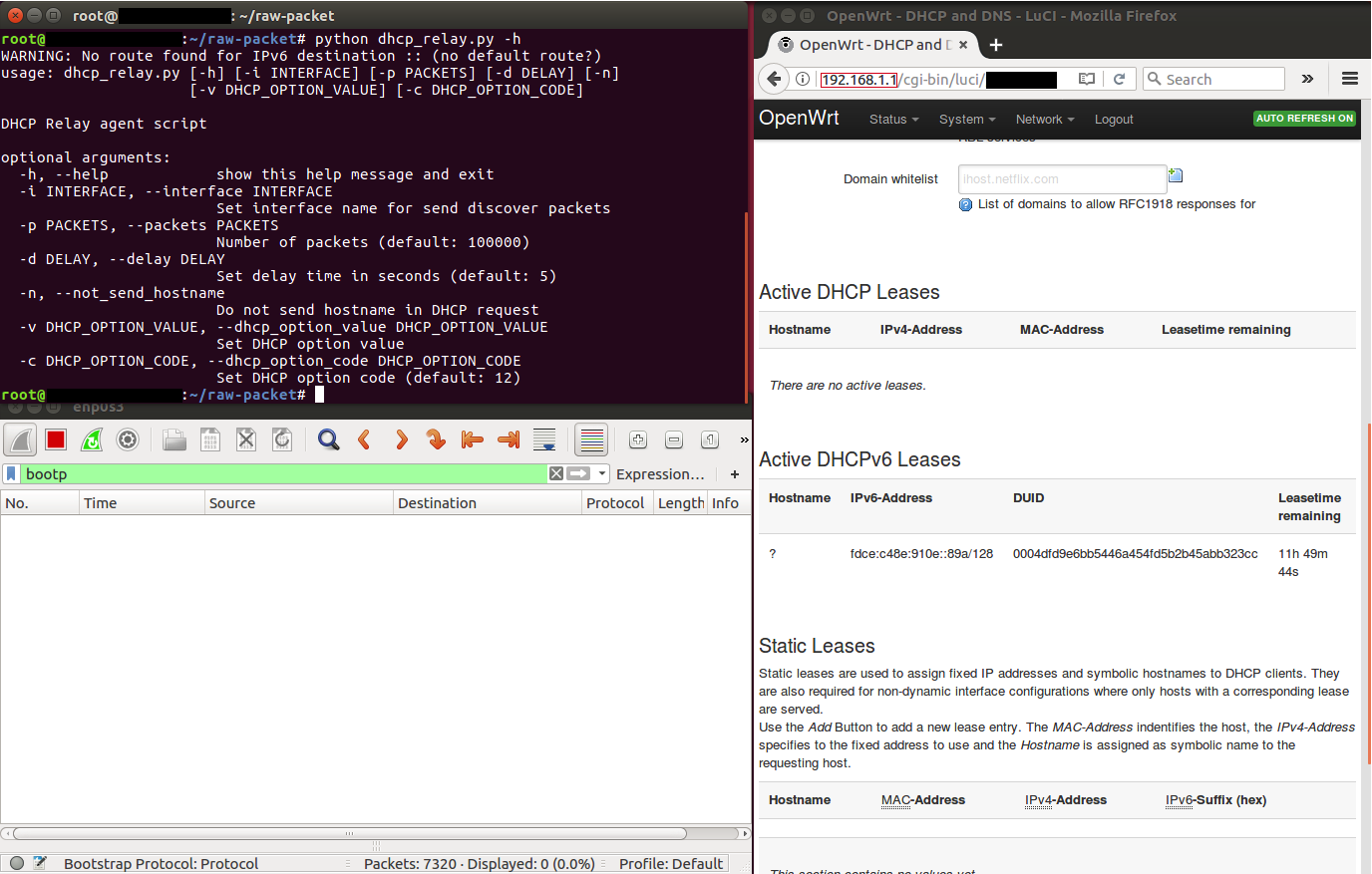Add a whitelist entry with the green plus icon
The image size is (1372, 874).
pyautogui.click(x=1176, y=173)
